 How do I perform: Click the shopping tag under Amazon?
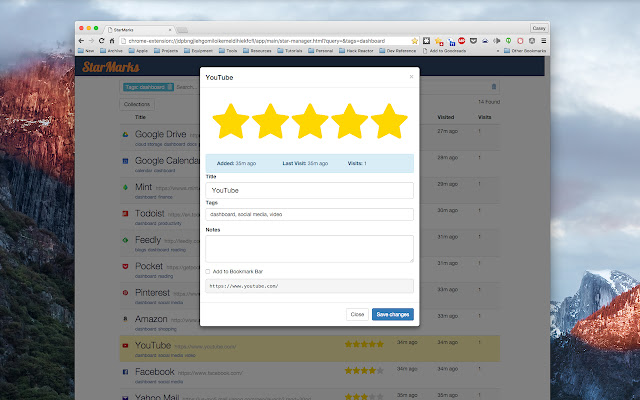(167, 329)
